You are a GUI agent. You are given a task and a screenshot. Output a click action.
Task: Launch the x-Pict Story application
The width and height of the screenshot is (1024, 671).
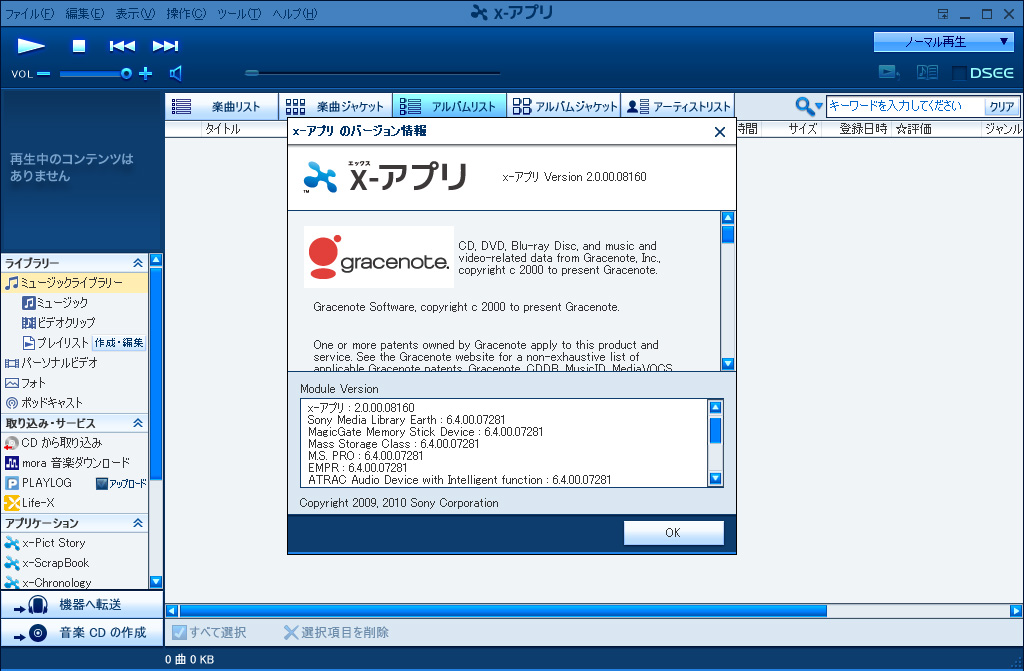(x=45, y=543)
